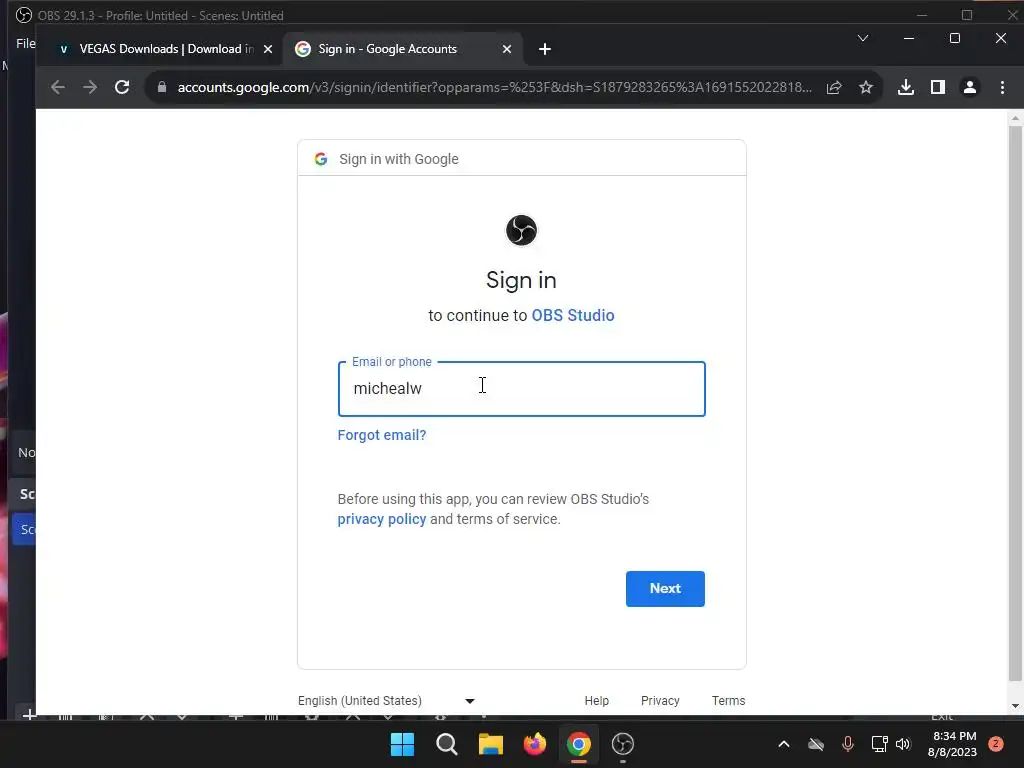Open the Terms footer link
Viewport: 1024px width, 768px height.
click(x=728, y=701)
